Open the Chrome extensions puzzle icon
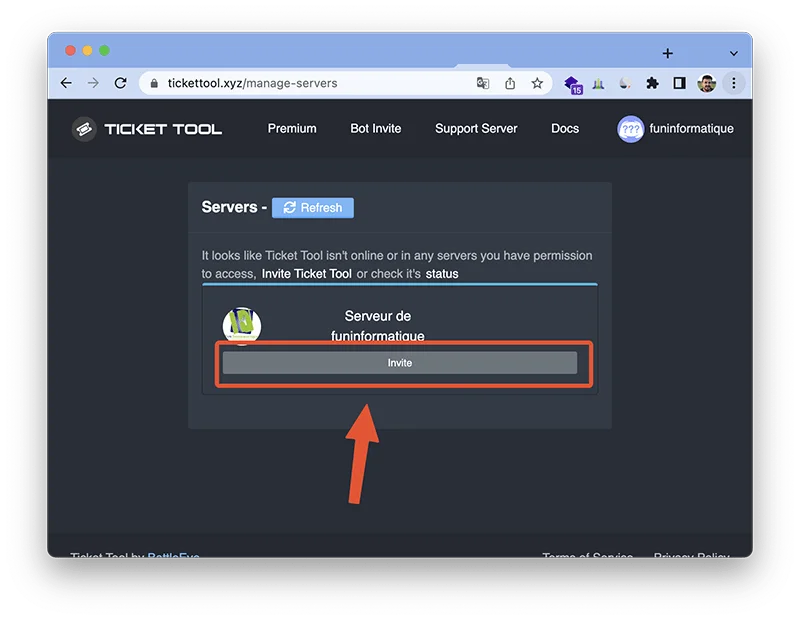 (651, 84)
